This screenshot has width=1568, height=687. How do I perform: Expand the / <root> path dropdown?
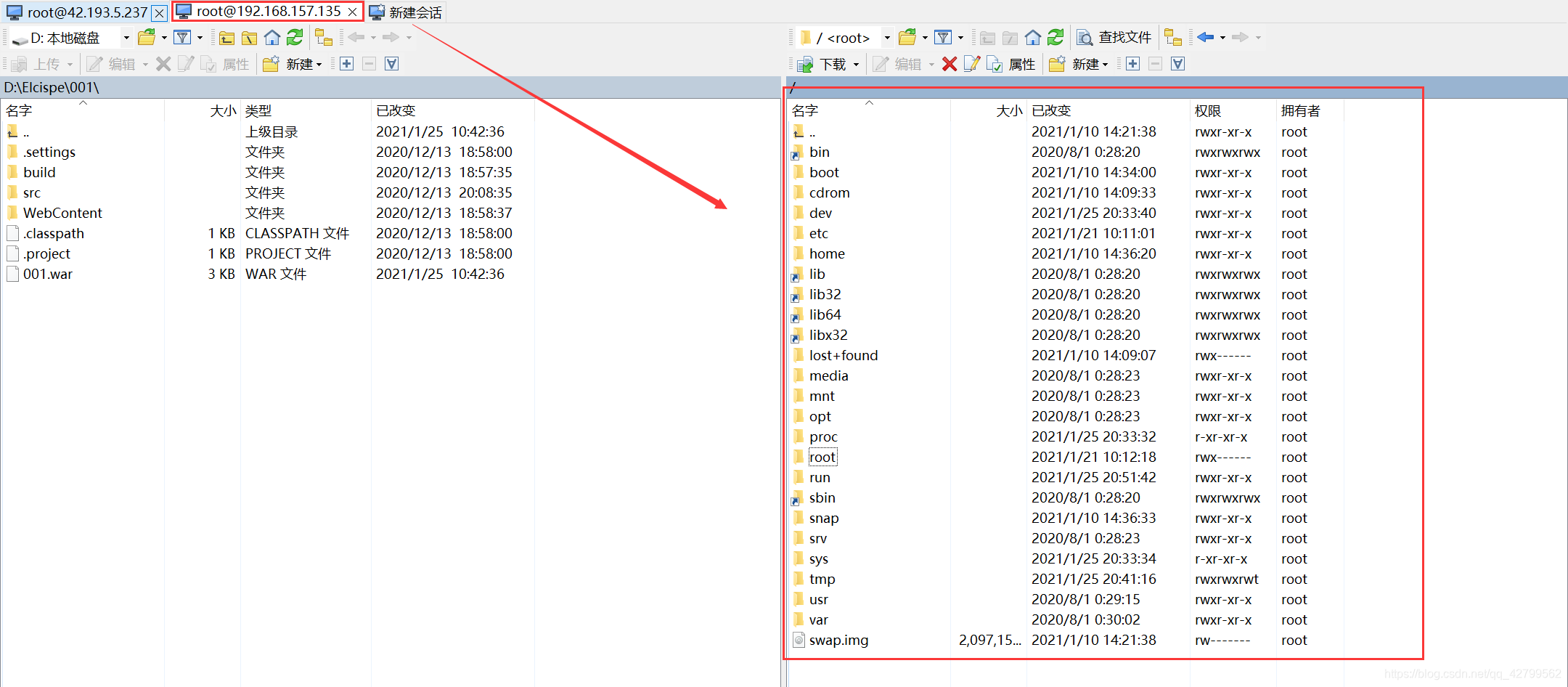click(x=887, y=38)
